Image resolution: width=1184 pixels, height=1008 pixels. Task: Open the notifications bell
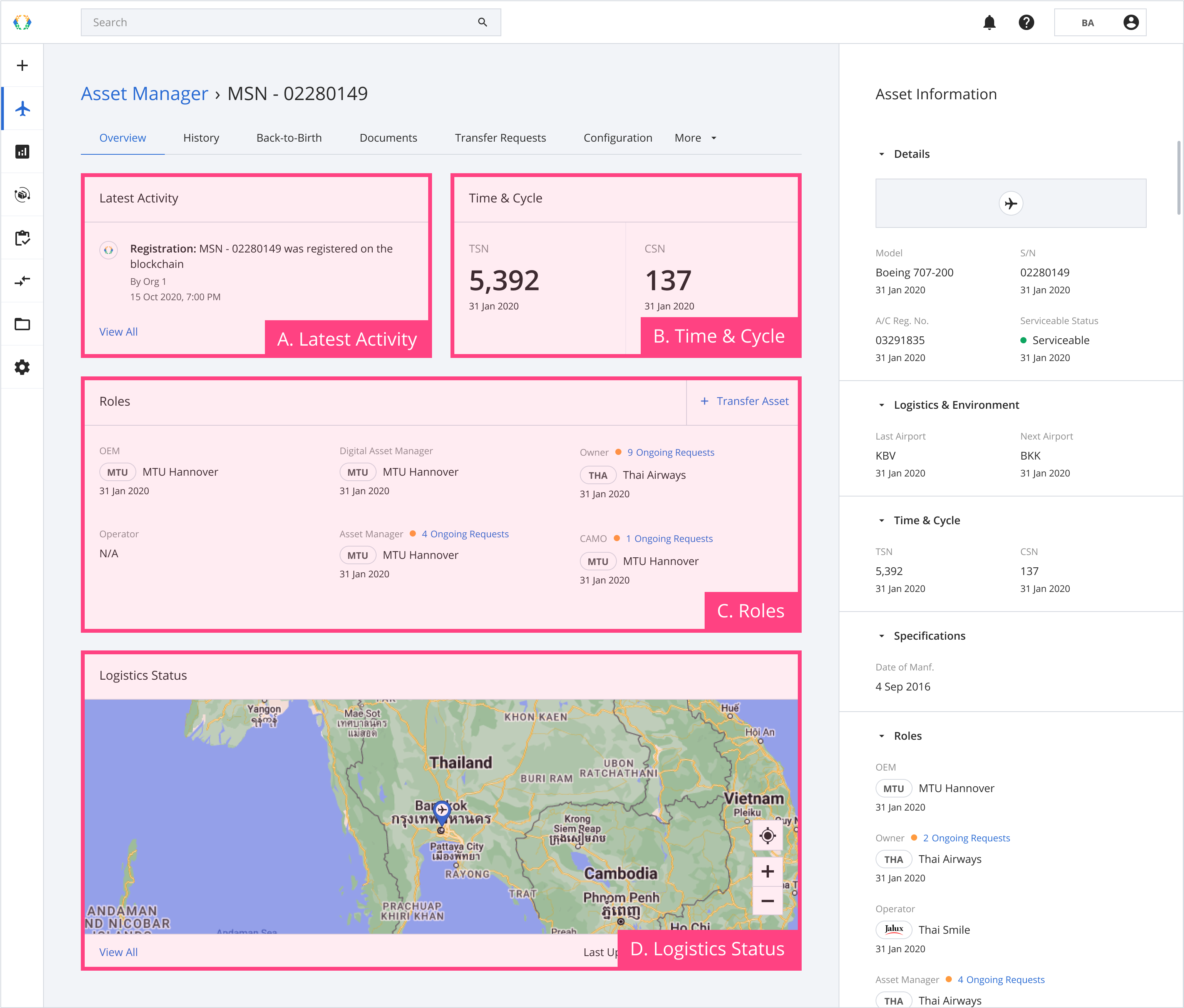coord(989,22)
